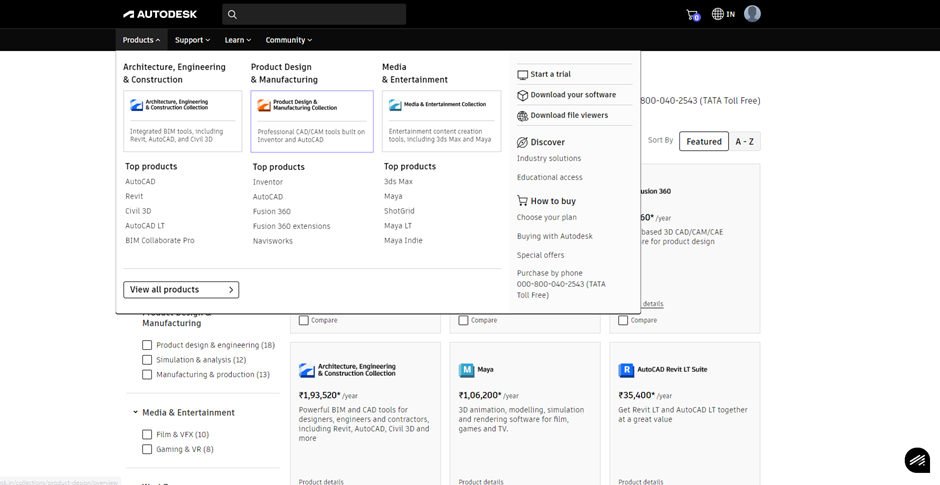Click the How to buy cart icon

click(x=522, y=201)
